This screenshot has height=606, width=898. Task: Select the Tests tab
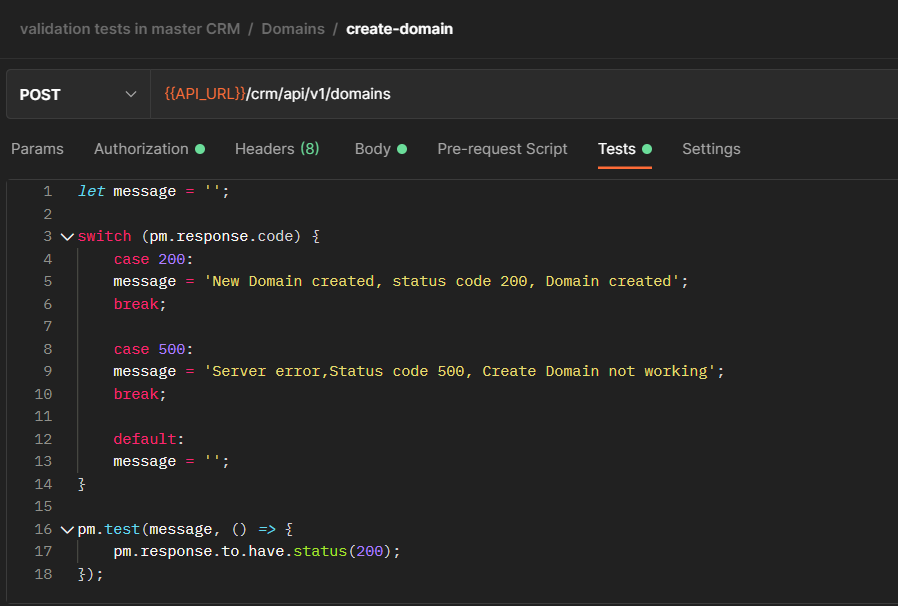617,148
